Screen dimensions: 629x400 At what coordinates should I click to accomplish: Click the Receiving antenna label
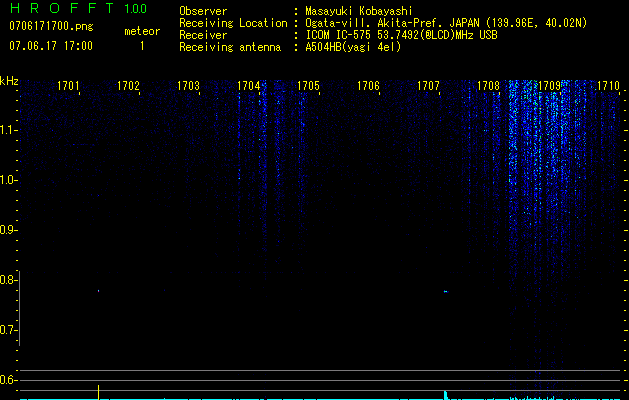pos(230,47)
